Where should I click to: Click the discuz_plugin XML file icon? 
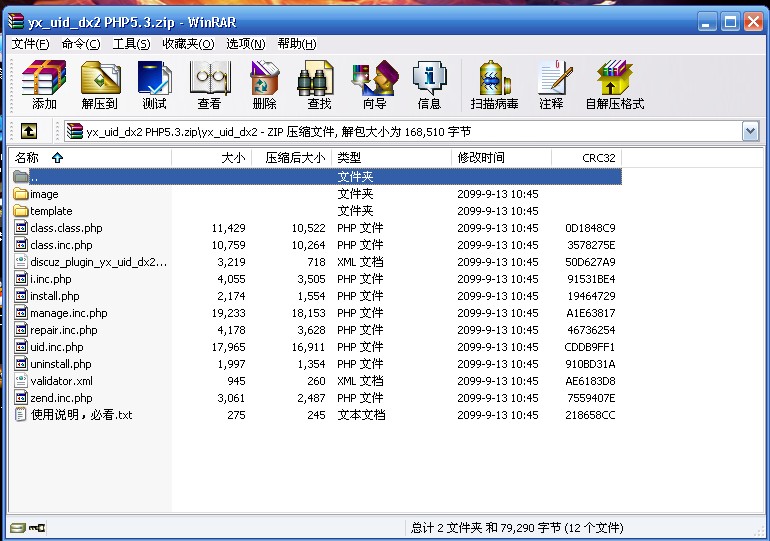[x=21, y=262]
